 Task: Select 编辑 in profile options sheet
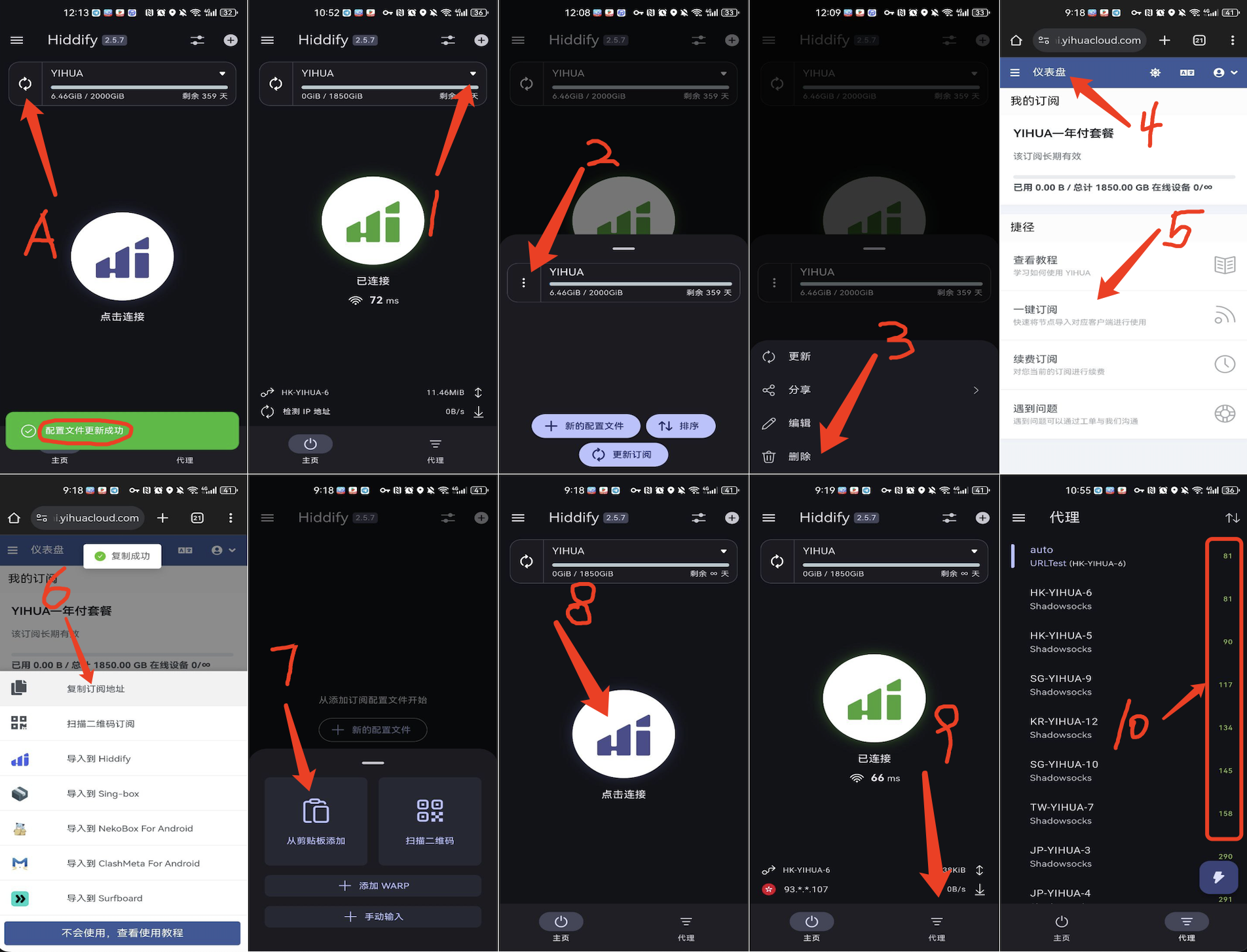tap(874, 423)
